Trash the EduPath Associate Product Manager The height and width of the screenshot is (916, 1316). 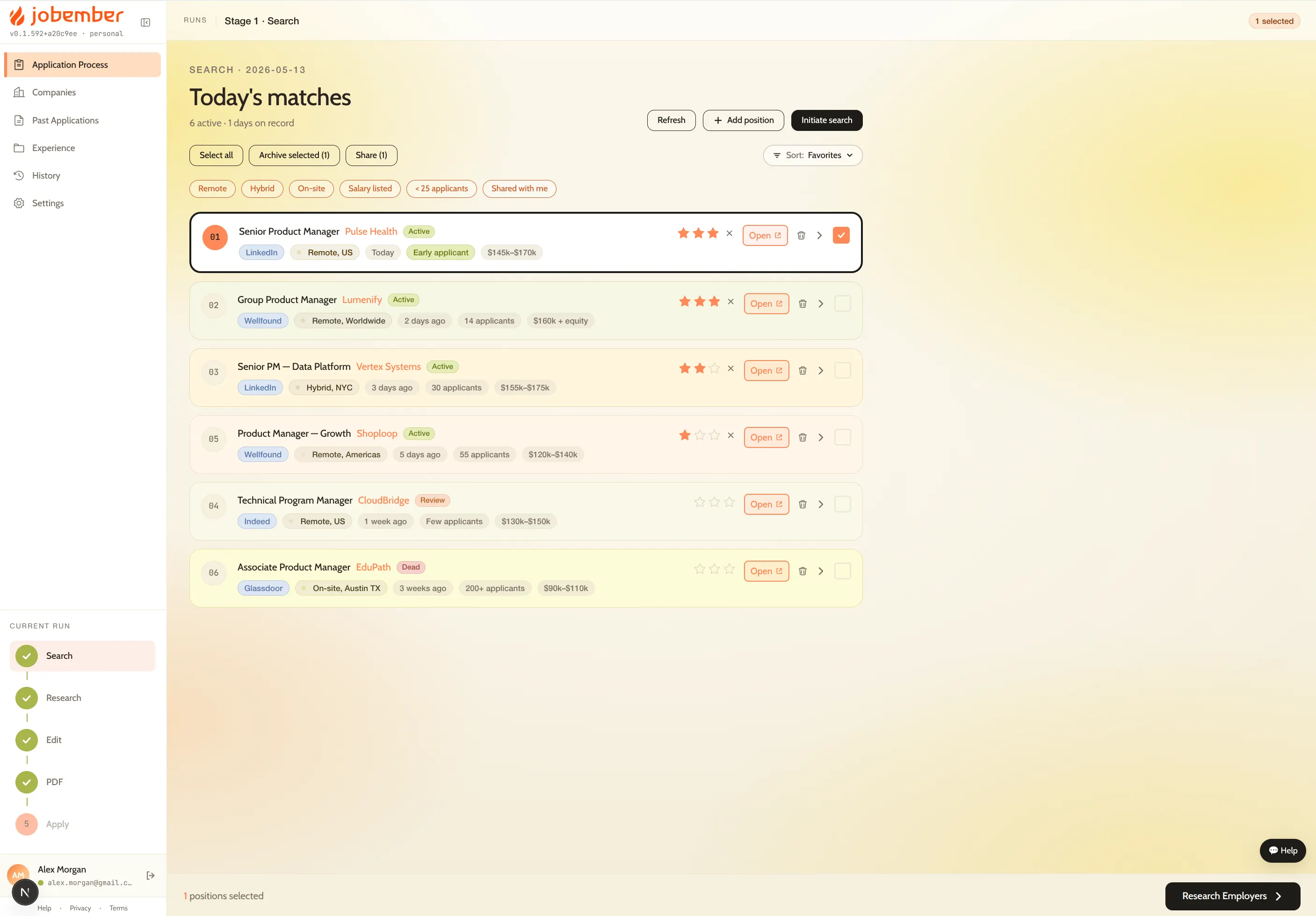click(x=803, y=571)
